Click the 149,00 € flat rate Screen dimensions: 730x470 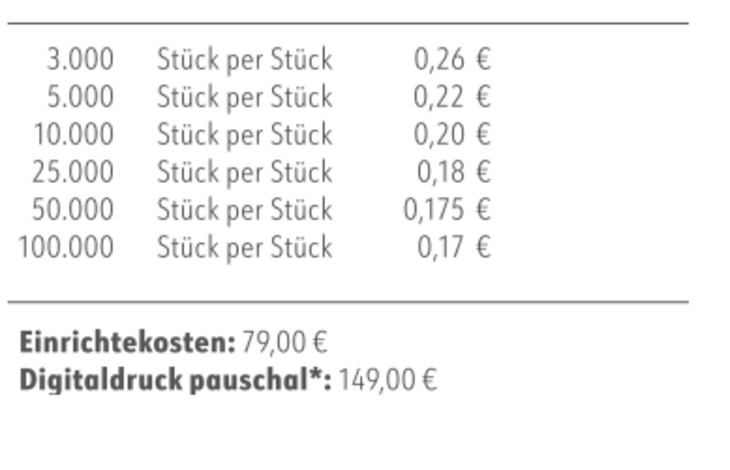tap(388, 380)
